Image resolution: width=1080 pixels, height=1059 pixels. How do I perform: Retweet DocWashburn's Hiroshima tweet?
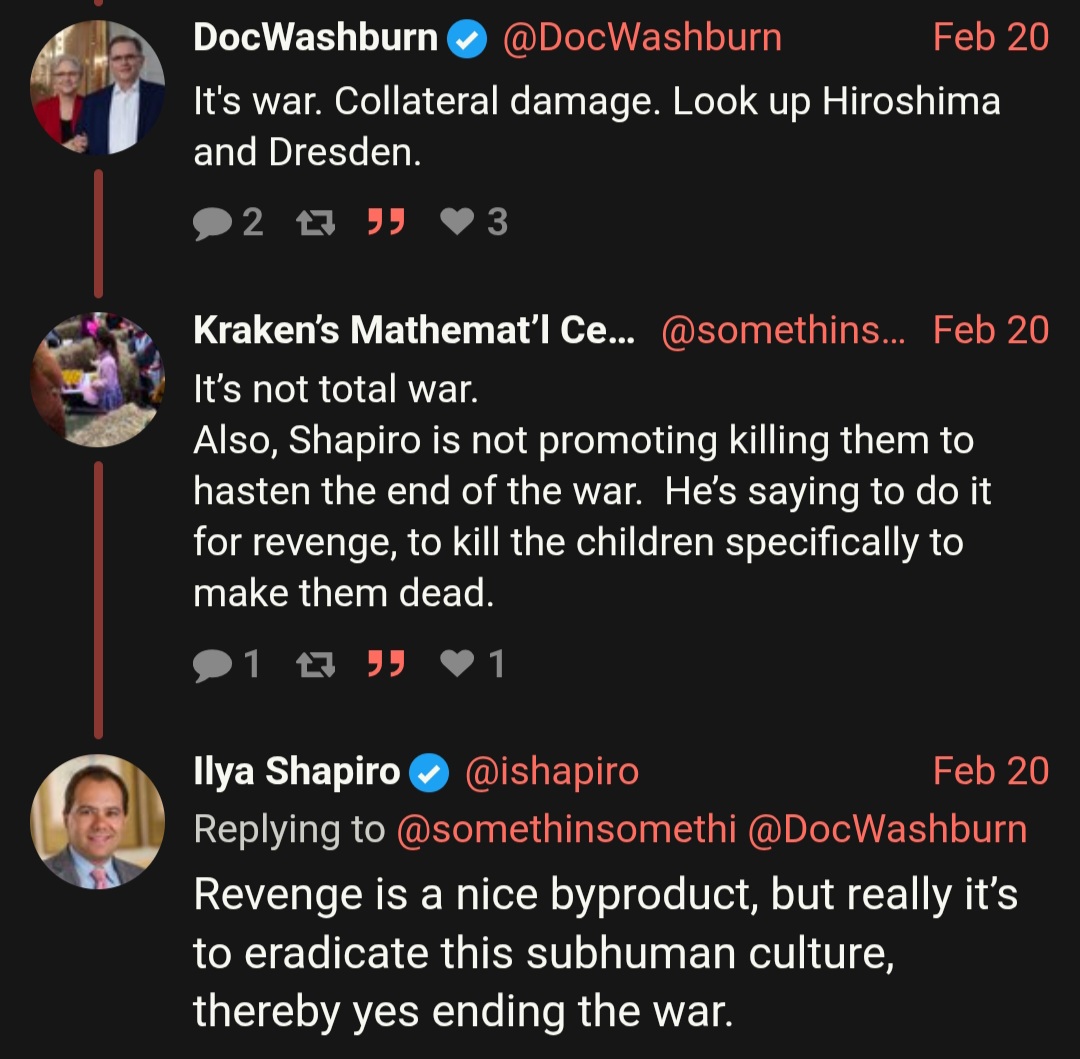click(315, 222)
